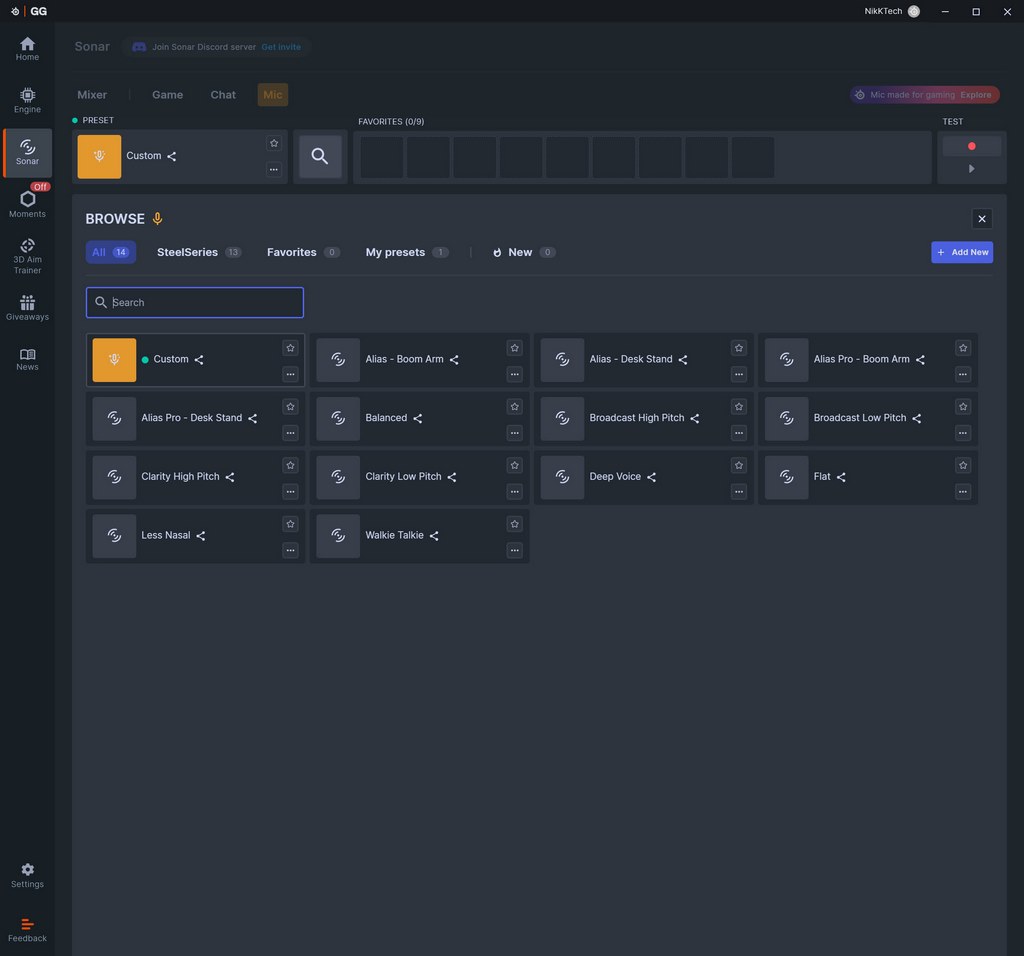Screen dimensions: 1024x956
Task: Click the Add New preset button
Action: click(x=961, y=252)
